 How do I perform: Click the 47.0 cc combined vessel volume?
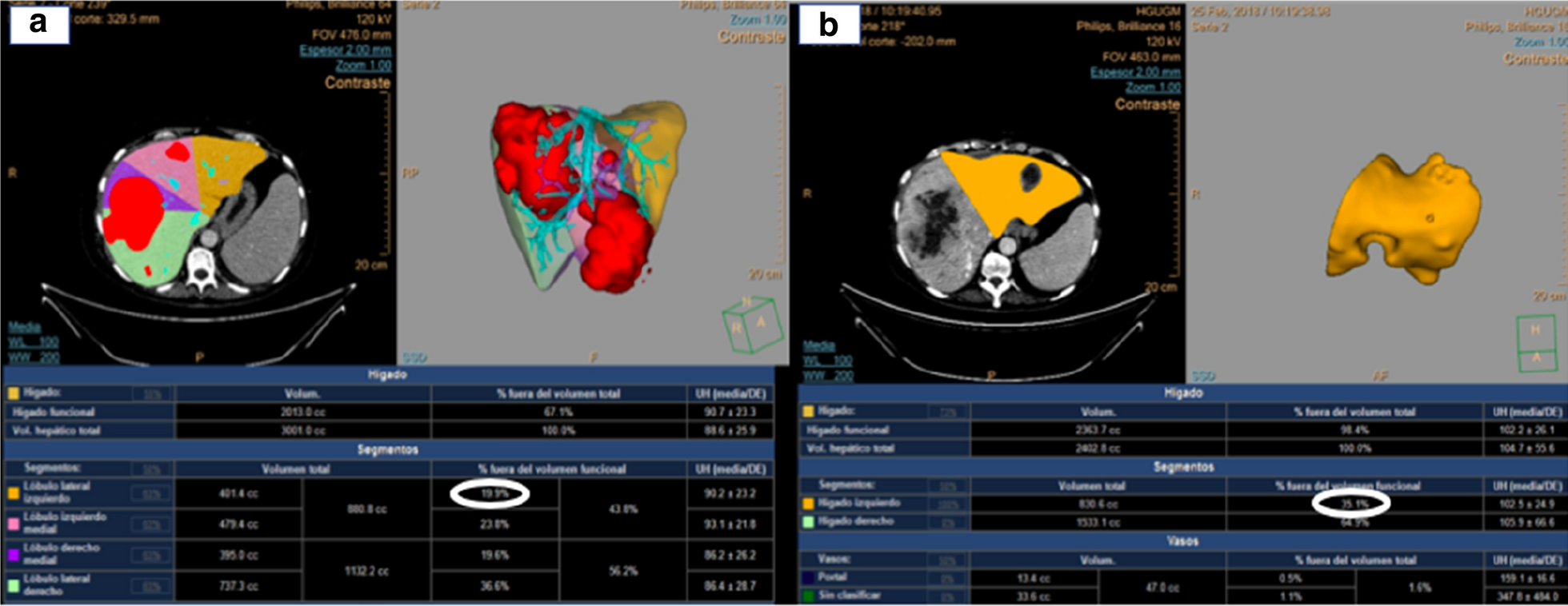click(1162, 587)
